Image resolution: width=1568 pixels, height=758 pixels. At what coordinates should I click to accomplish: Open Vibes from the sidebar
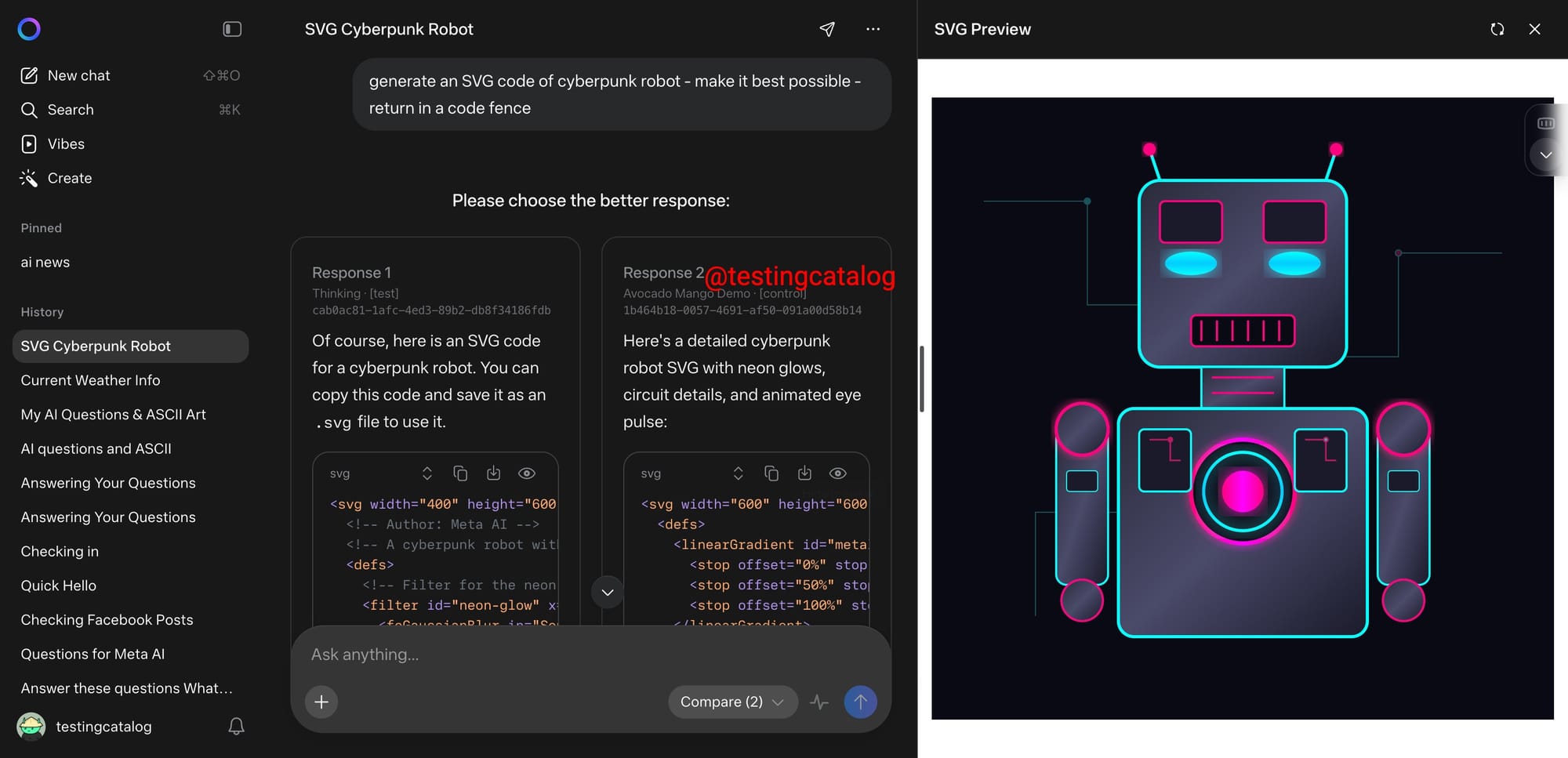(66, 144)
